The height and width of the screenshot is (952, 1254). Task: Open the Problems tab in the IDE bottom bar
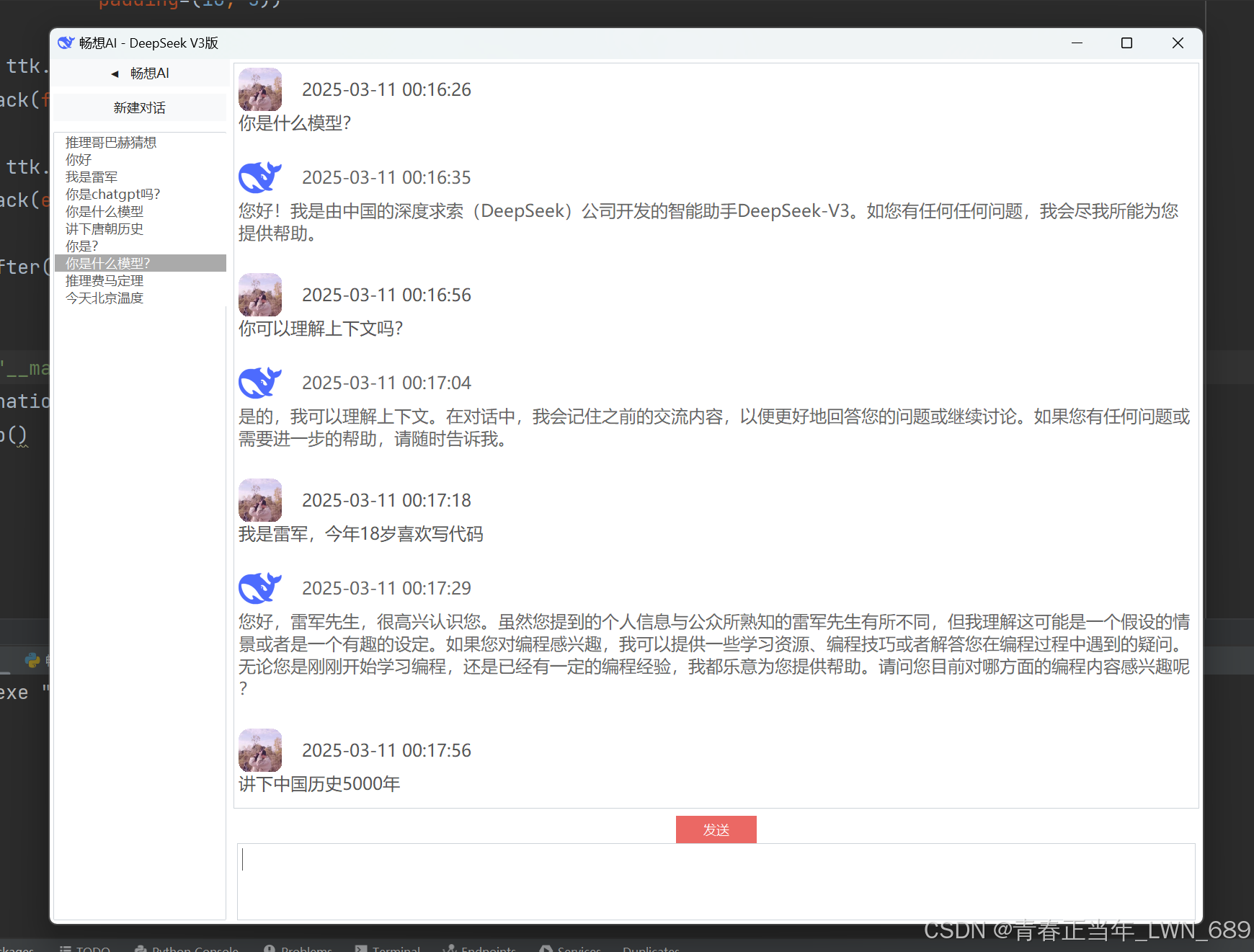(x=298, y=948)
